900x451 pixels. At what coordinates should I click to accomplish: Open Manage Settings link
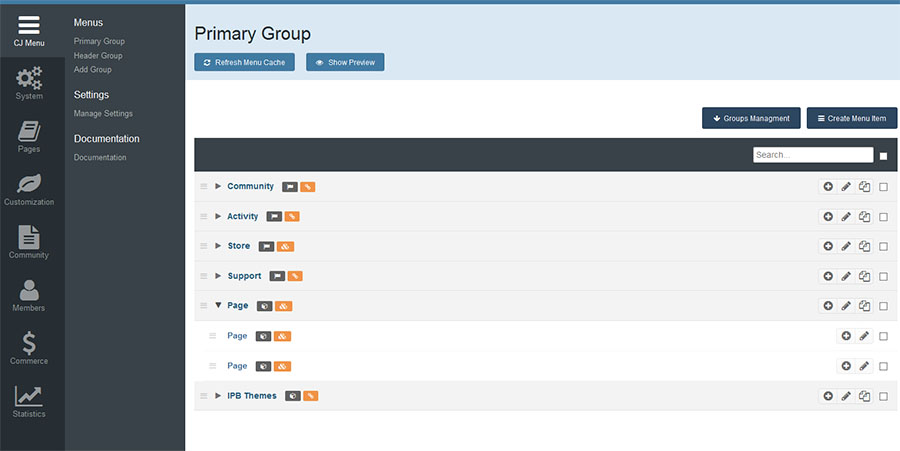[103, 114]
